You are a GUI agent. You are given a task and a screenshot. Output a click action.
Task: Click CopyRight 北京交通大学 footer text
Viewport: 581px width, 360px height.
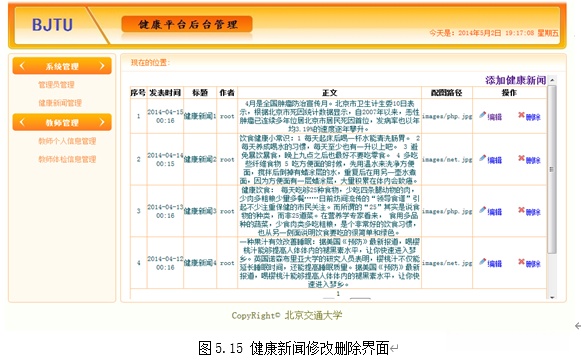pos(287,315)
